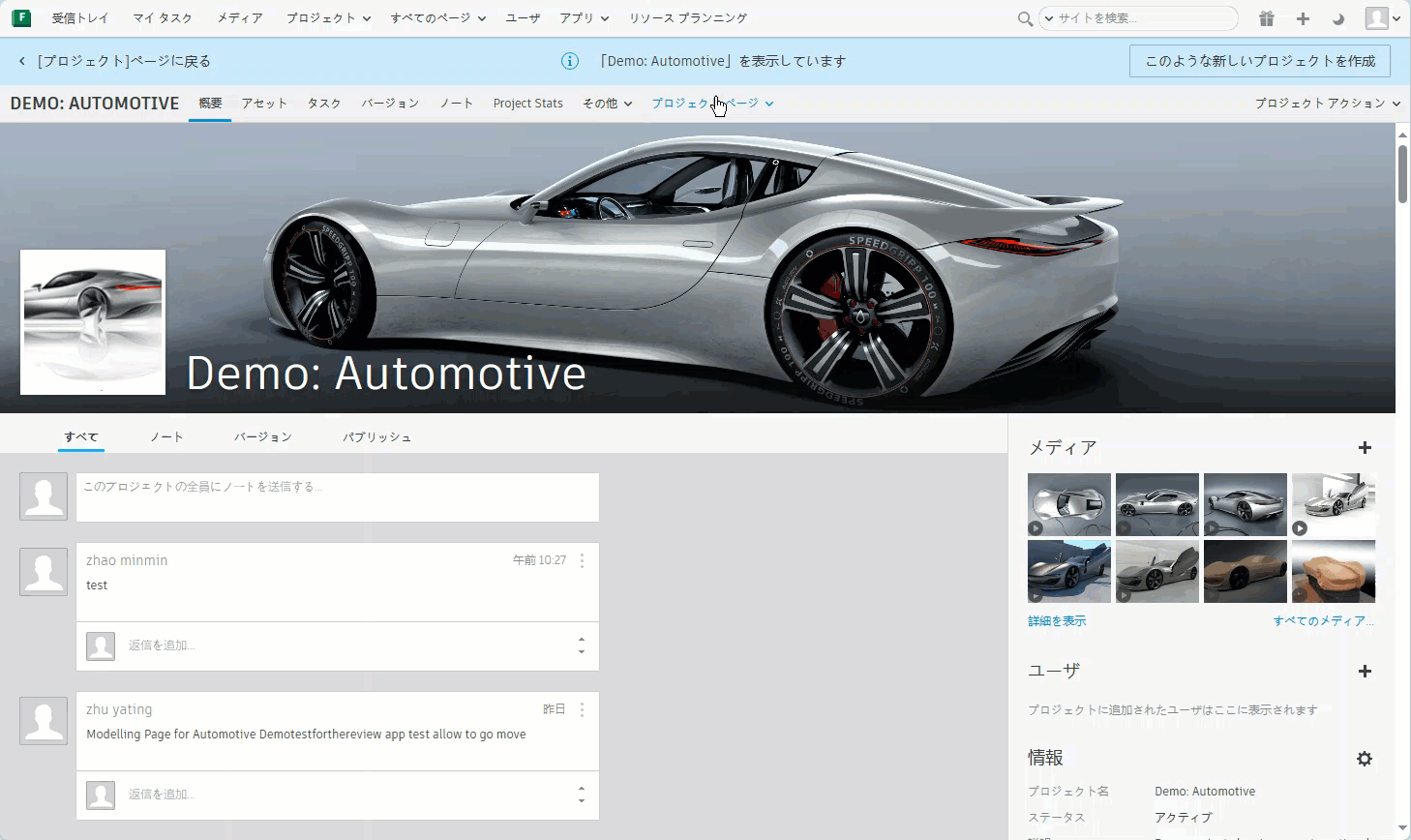The height and width of the screenshot is (840, 1411).
Task: Open first media thumbnail, top-view car
Action: click(1069, 504)
